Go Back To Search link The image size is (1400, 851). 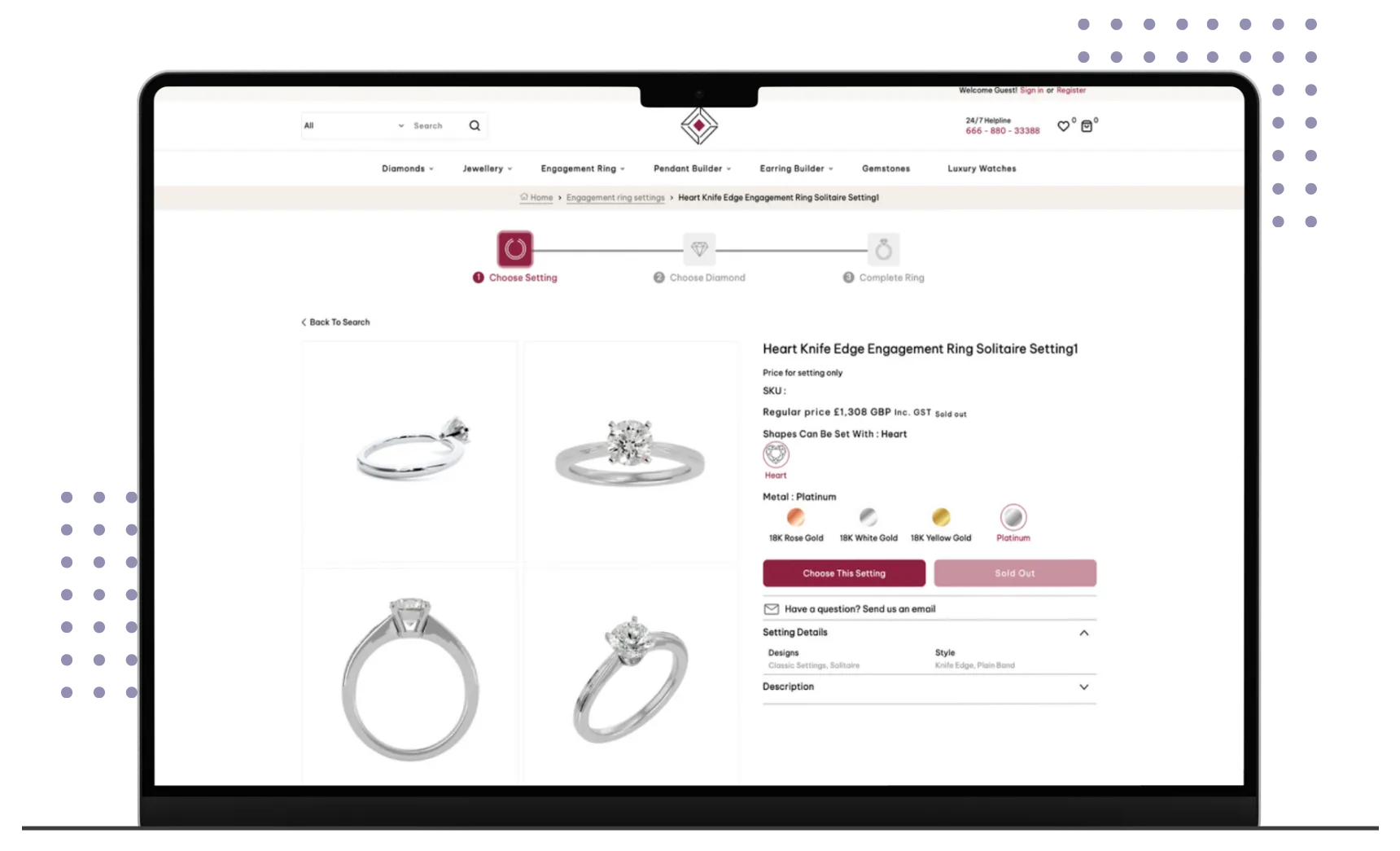[335, 322]
